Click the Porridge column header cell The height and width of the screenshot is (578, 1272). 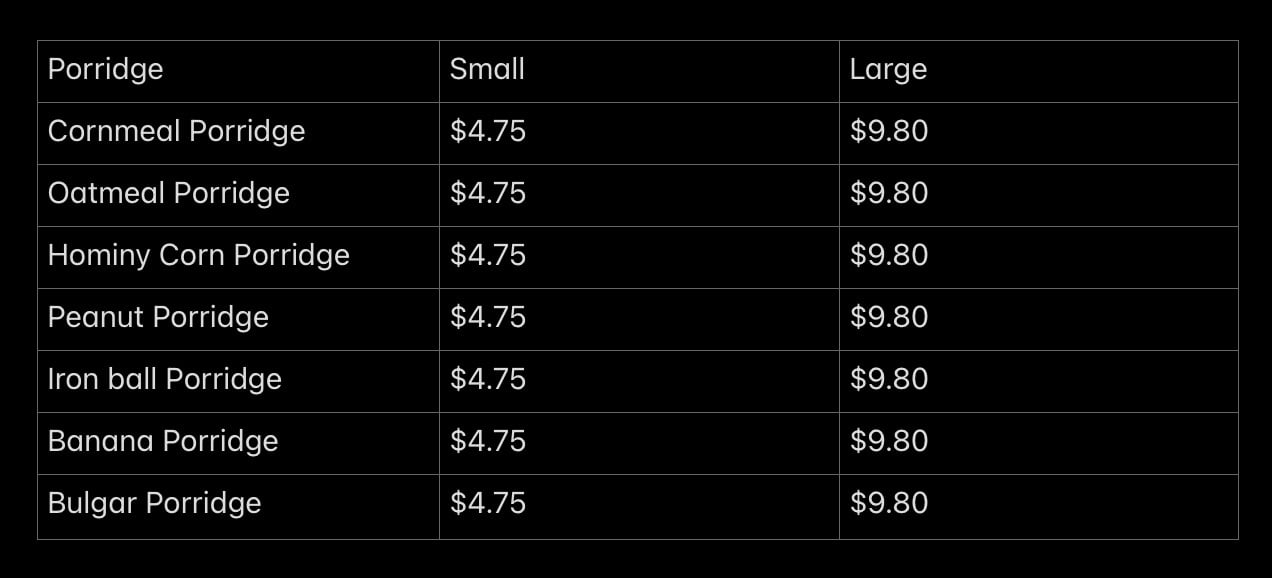tap(238, 71)
